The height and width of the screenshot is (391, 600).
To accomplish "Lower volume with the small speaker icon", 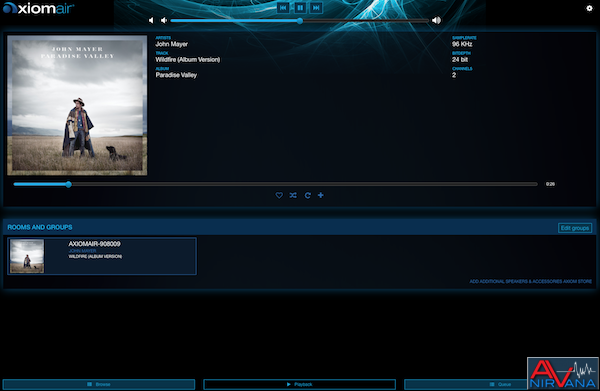I will coord(164,20).
